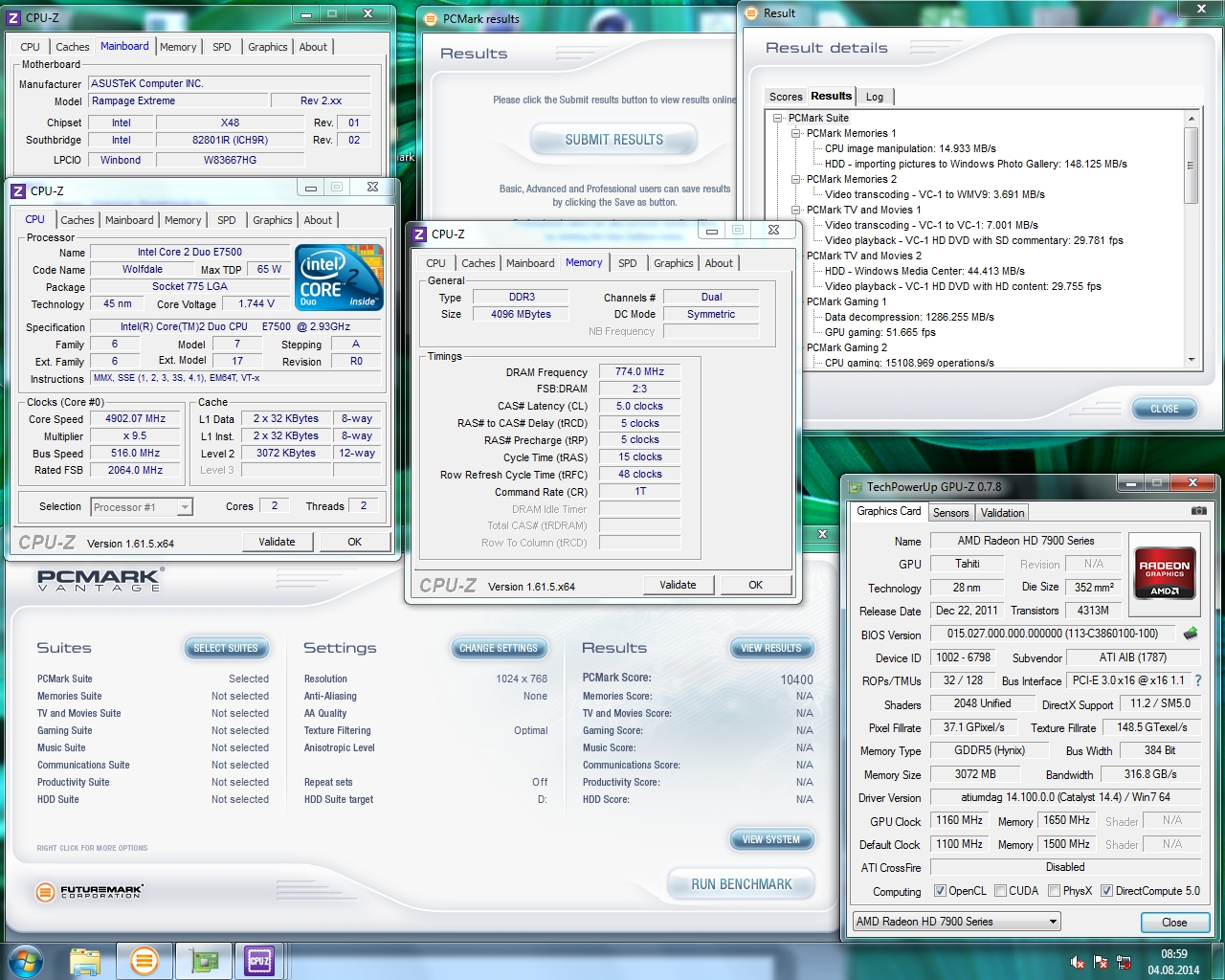
Task: Open the Windows Start orb
Action: coord(26,960)
